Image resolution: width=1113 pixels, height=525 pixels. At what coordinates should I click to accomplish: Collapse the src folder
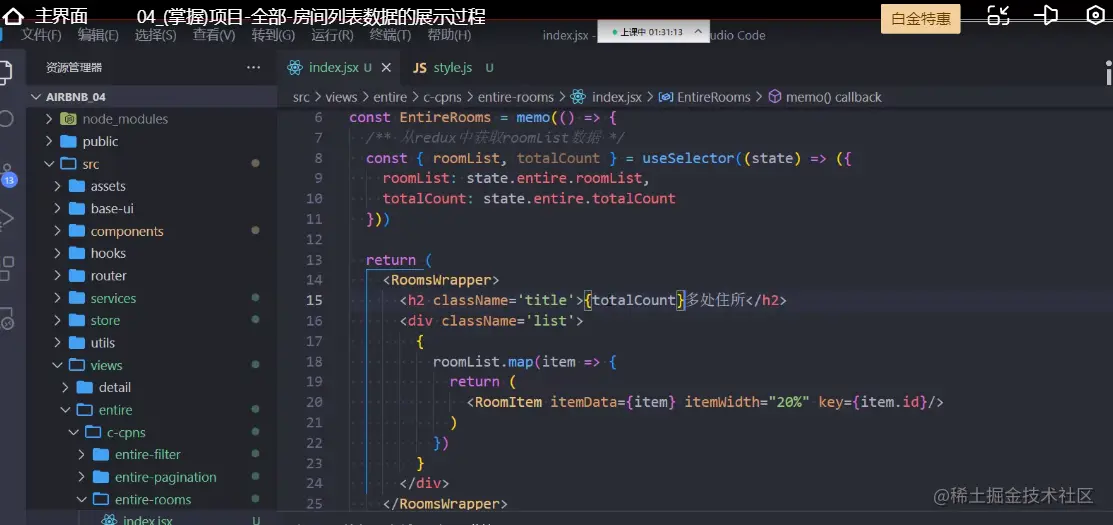coord(49,164)
